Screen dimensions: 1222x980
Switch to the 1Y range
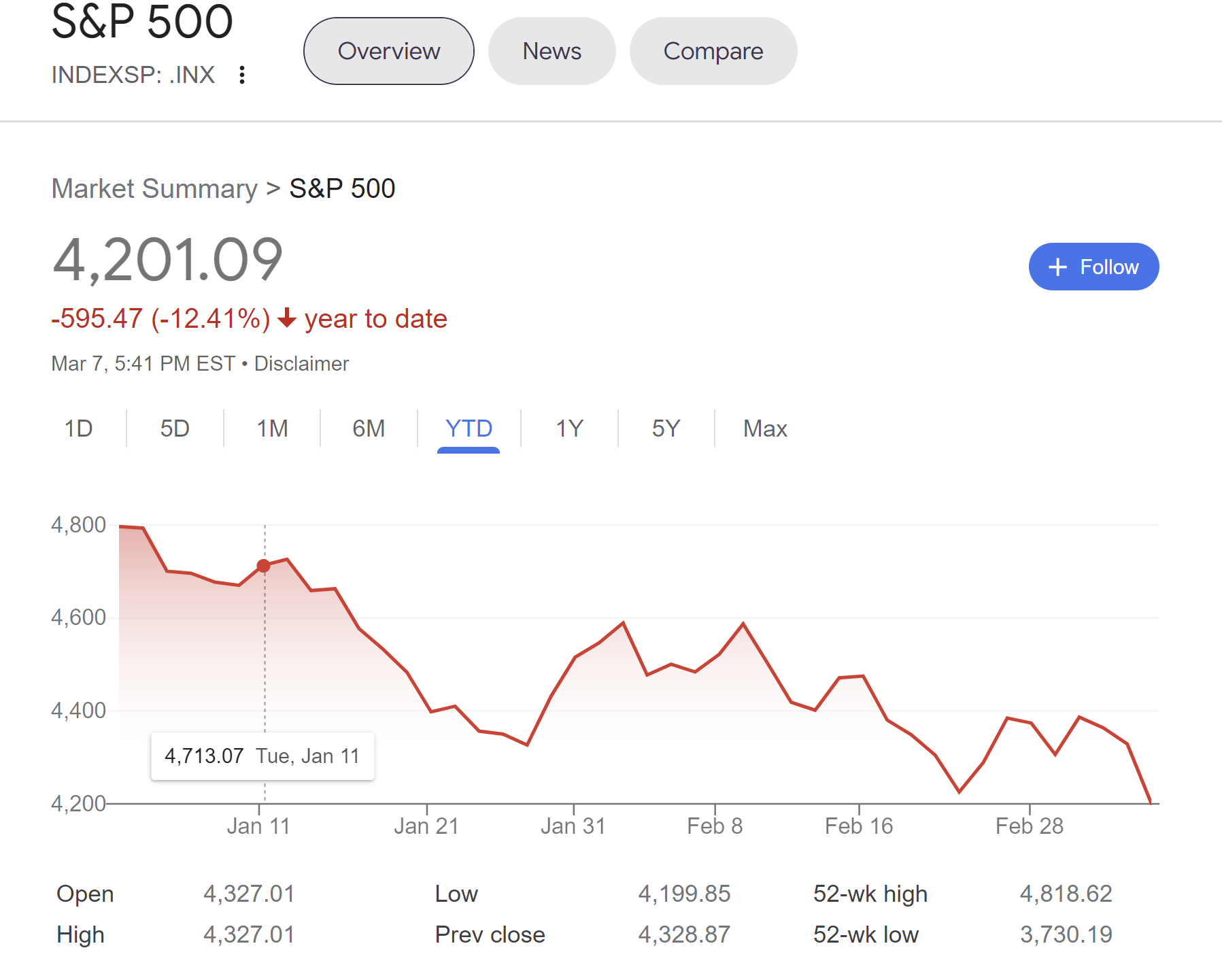click(569, 428)
